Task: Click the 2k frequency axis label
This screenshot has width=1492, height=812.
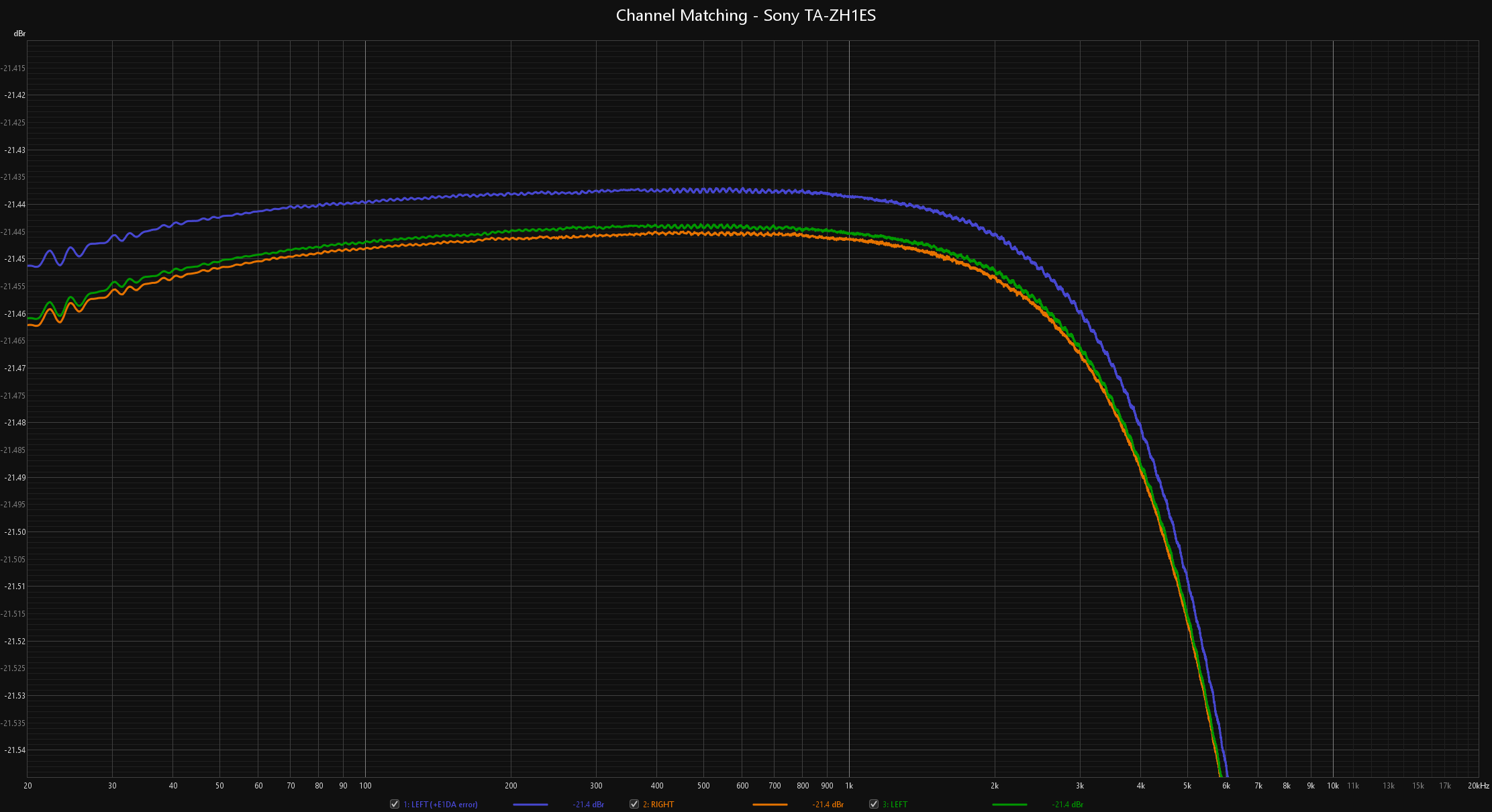Action: (x=995, y=786)
